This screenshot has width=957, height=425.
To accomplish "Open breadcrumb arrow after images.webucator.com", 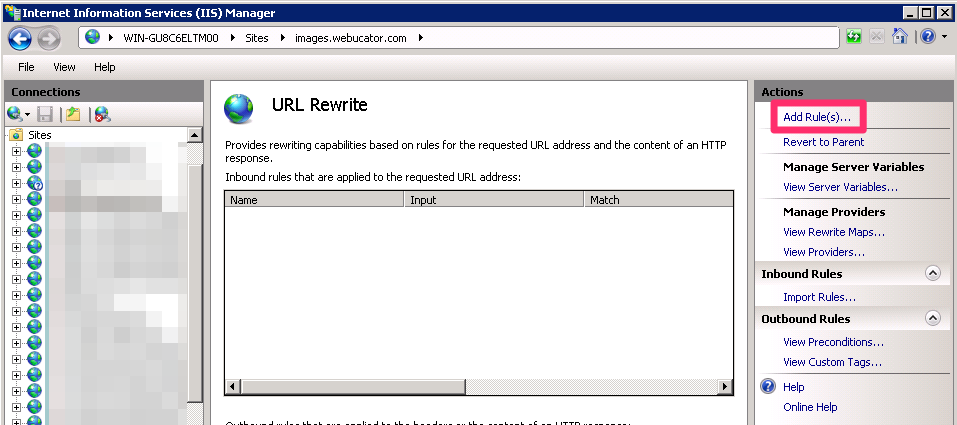I will pos(421,38).
